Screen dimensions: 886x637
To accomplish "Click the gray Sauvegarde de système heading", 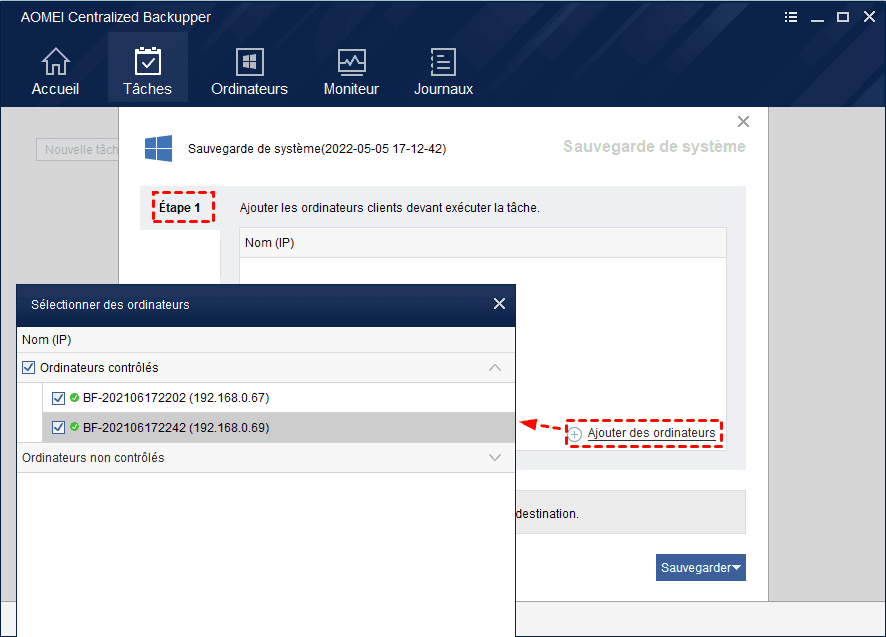I will (654, 146).
